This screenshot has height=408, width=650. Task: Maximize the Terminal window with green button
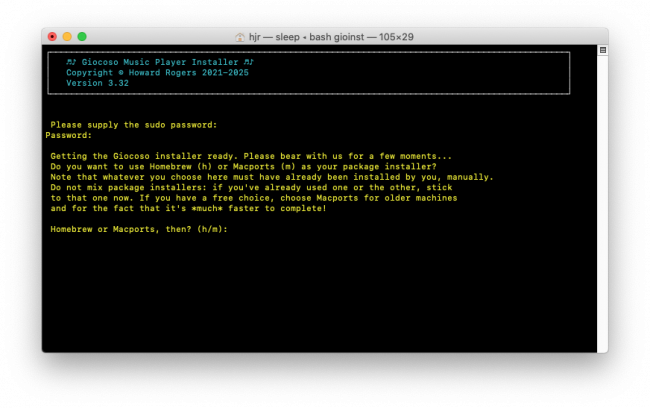(82, 37)
